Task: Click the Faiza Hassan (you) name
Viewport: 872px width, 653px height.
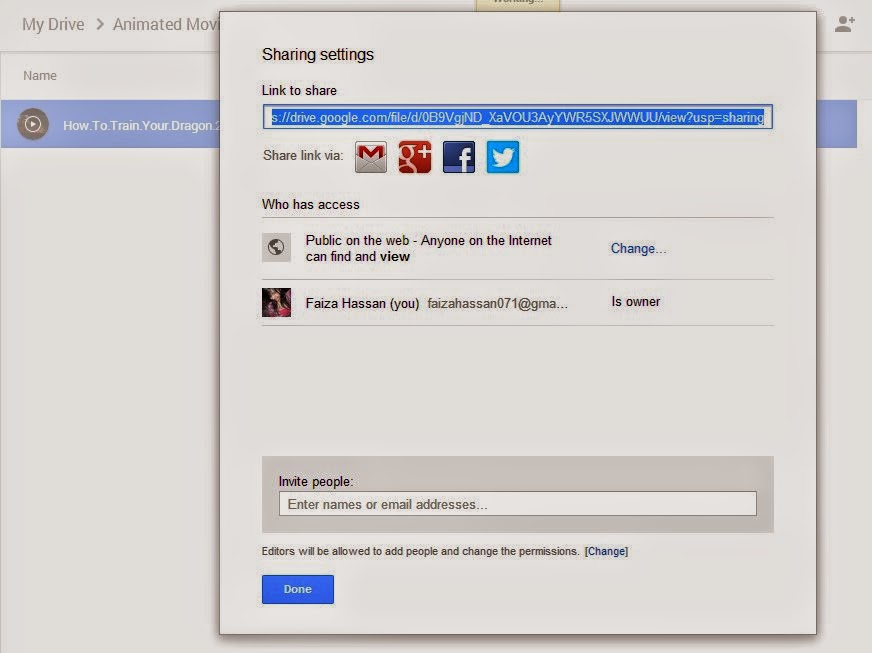Action: pos(362,303)
